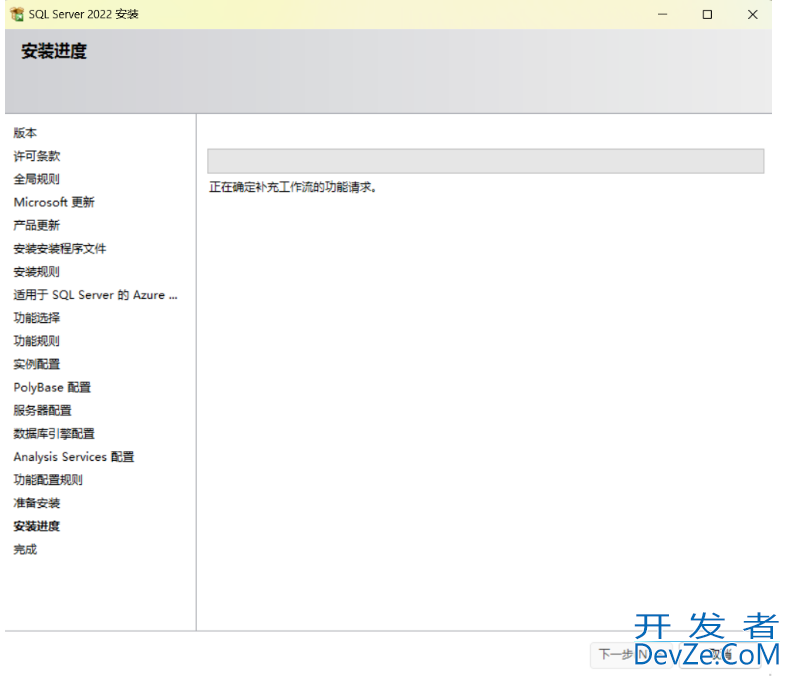
Task: Select the 版本 step in sidebar
Action: pos(25,133)
